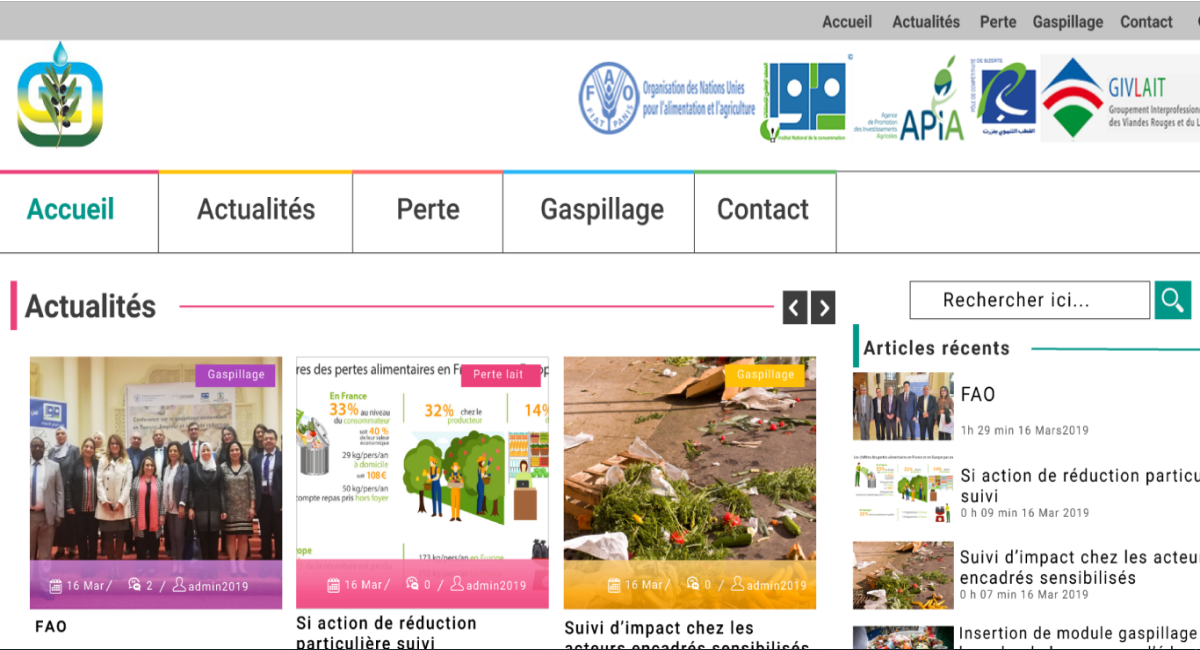The height and width of the screenshot is (650, 1200).
Task: Click '16 Mar/' date on the Perte lait card
Action: tap(368, 586)
